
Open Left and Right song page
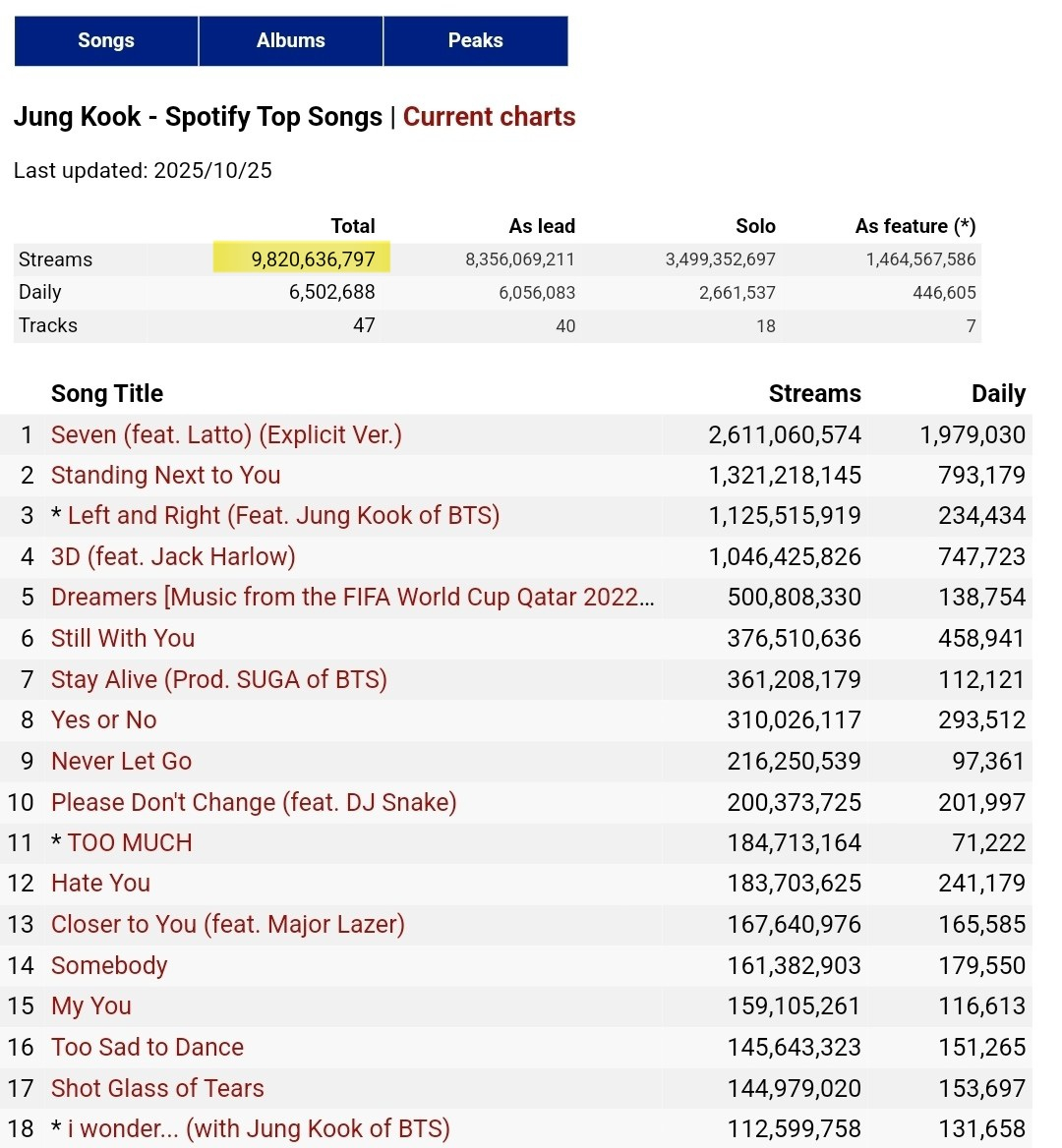(x=283, y=516)
